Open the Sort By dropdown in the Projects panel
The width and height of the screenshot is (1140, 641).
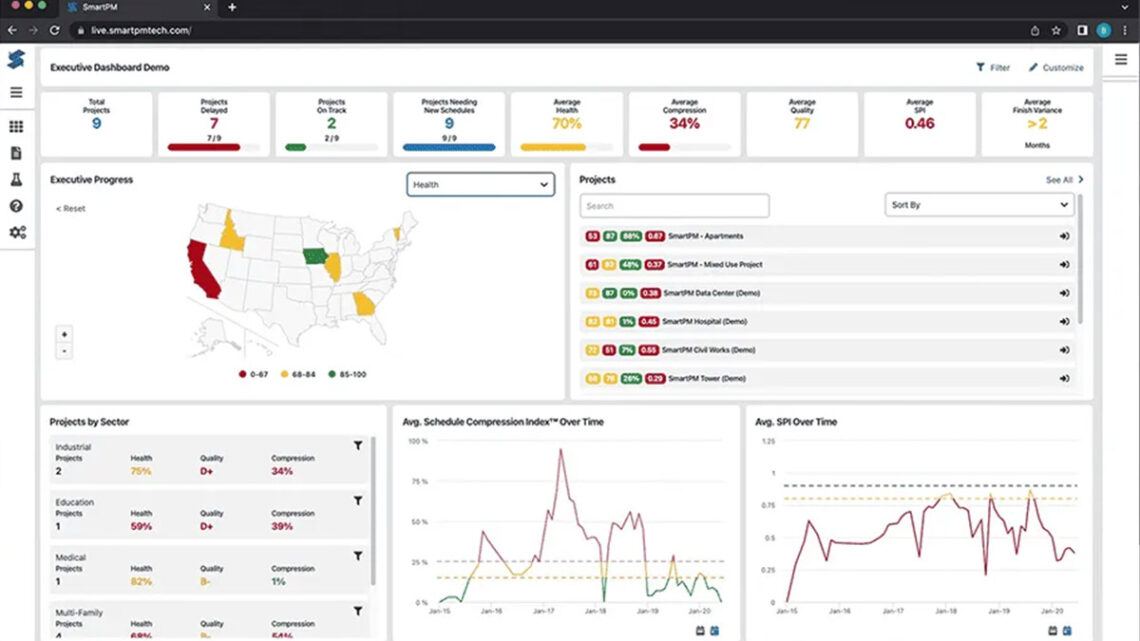(978, 205)
